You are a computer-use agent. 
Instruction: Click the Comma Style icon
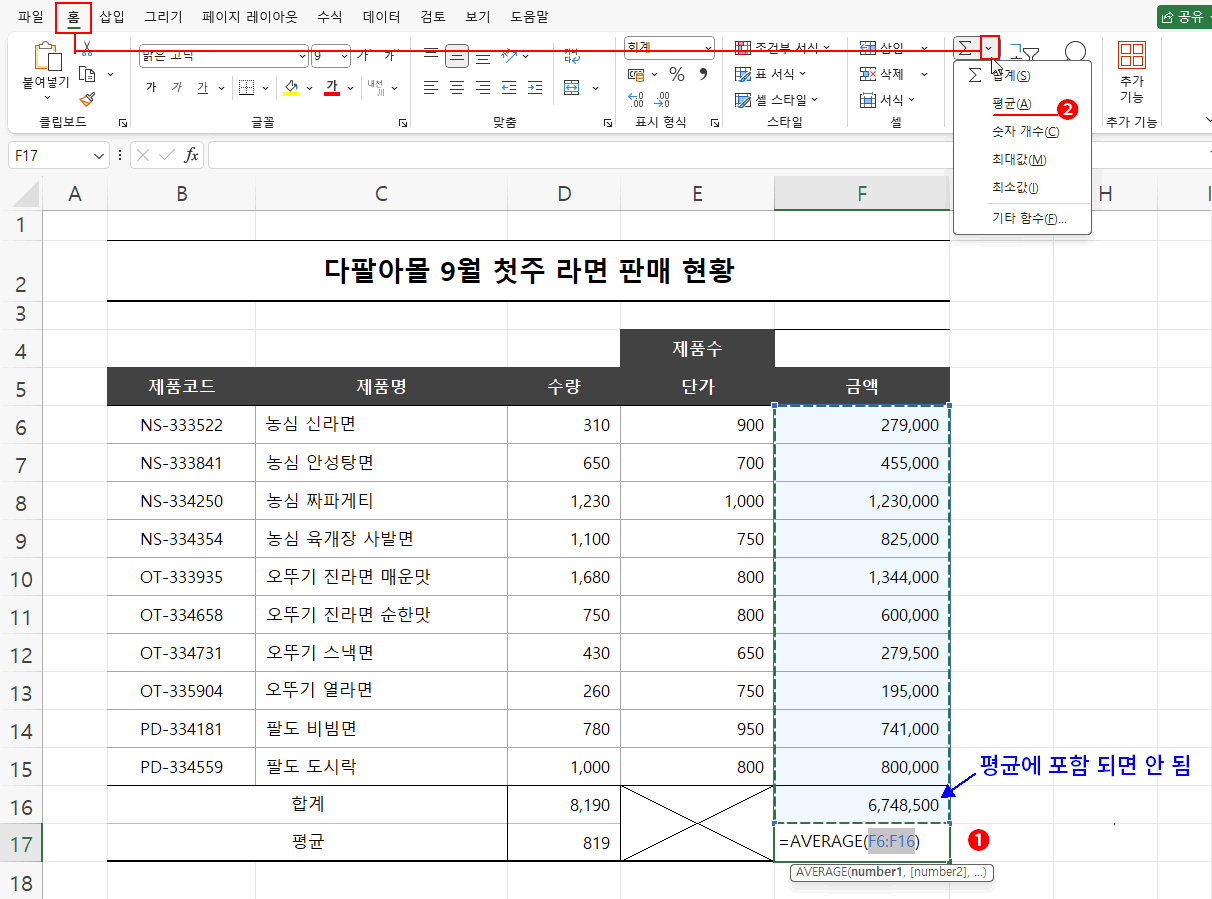pos(702,75)
